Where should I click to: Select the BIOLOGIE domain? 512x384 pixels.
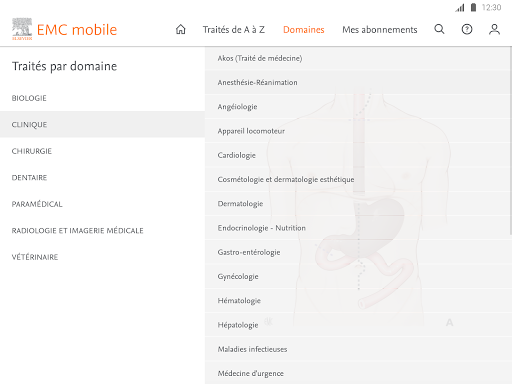102,98
